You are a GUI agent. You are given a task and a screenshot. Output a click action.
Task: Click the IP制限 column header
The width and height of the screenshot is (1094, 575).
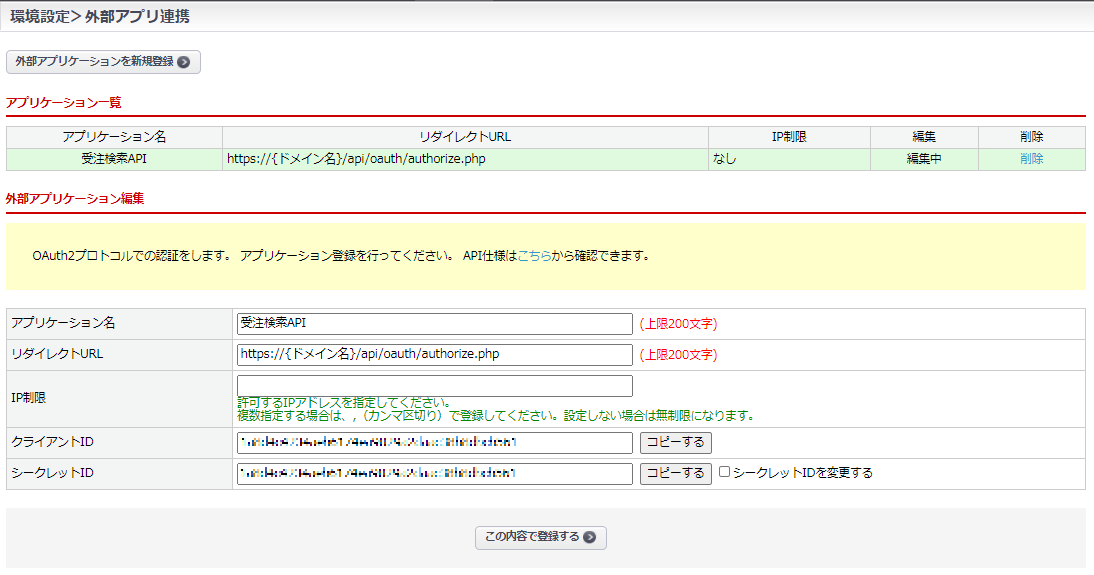click(788, 137)
